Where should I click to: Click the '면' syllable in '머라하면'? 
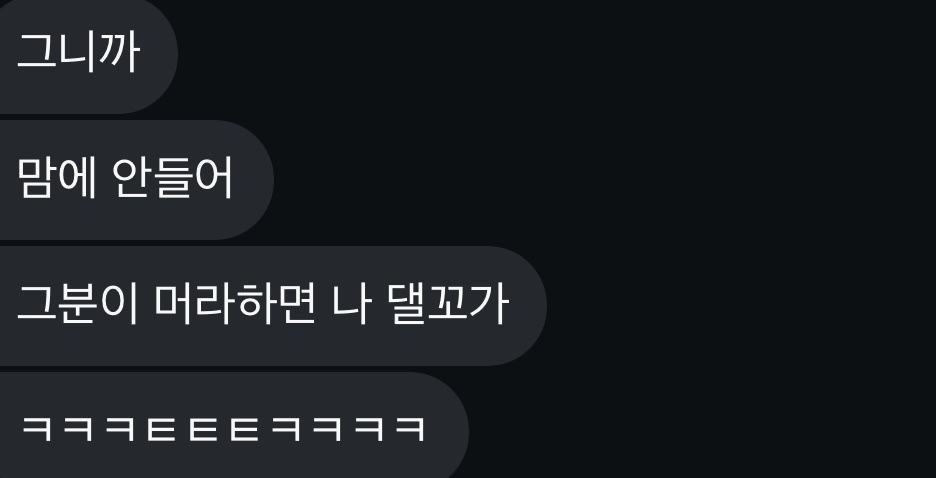tap(294, 304)
